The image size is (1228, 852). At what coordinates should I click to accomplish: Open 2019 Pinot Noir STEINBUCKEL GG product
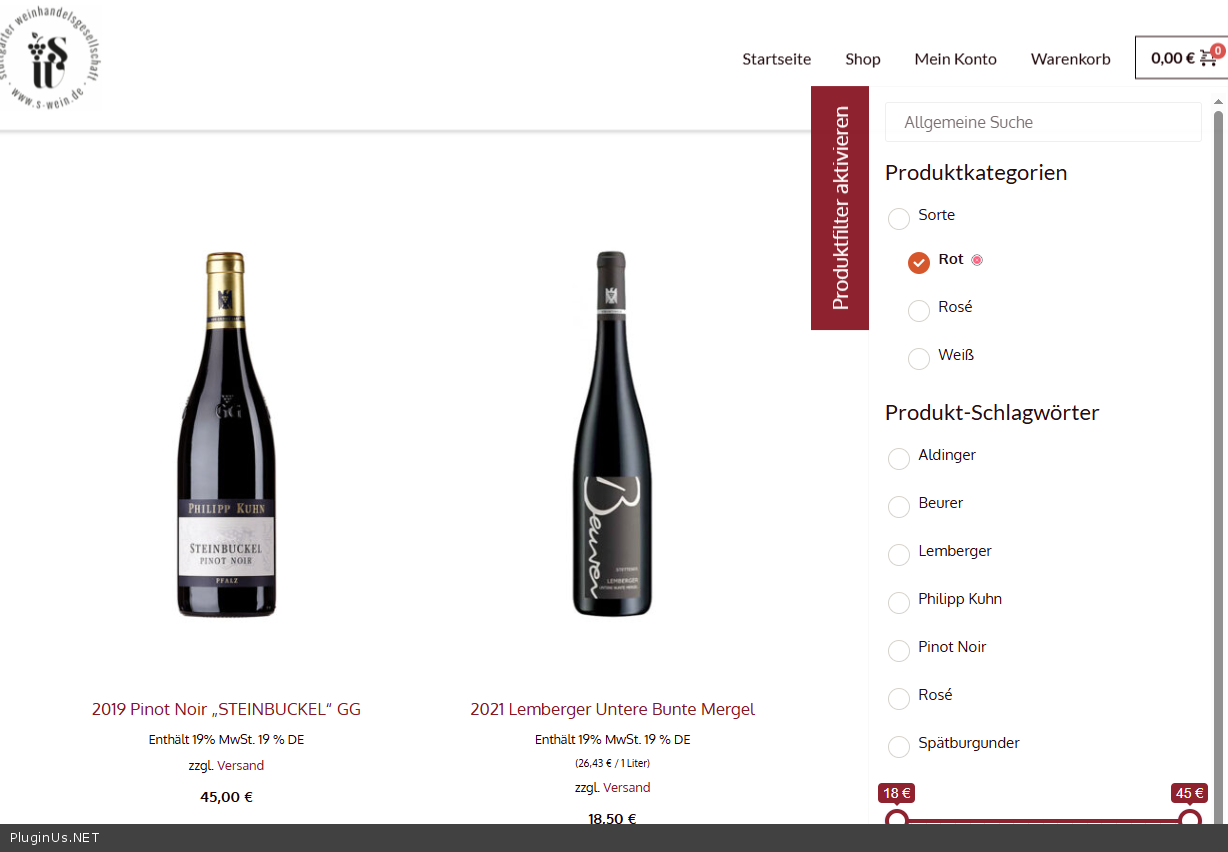point(226,709)
